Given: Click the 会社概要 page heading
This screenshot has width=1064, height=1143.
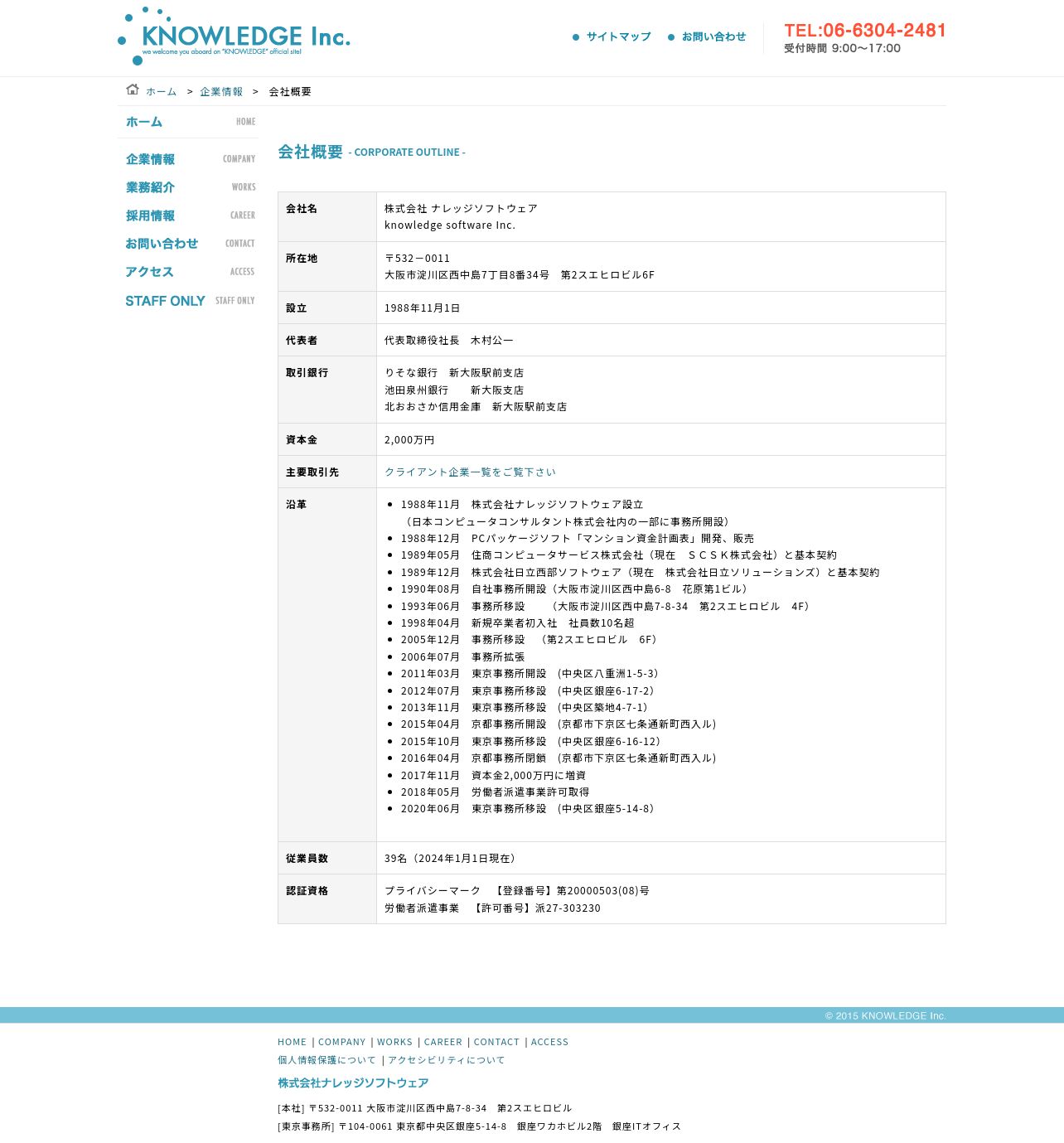Looking at the screenshot, I should click(310, 152).
